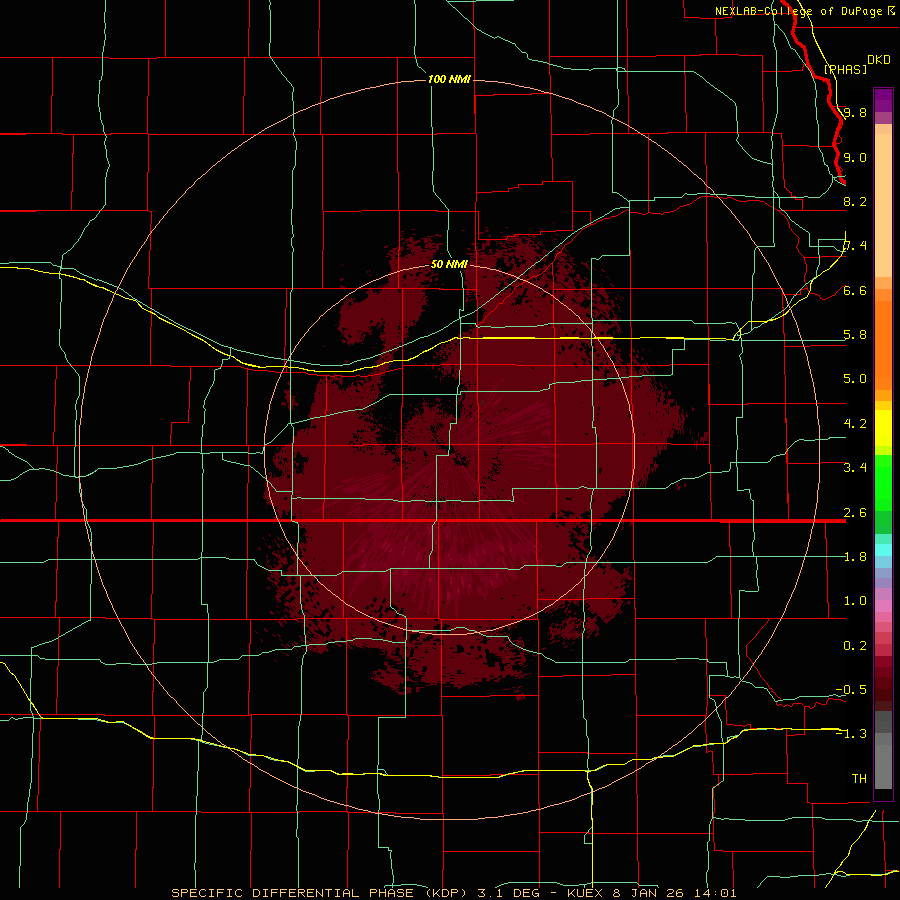Click the SPECIFIC DIFFERENTIAL PHASE caption text
900x900 pixels.
(x=292, y=893)
